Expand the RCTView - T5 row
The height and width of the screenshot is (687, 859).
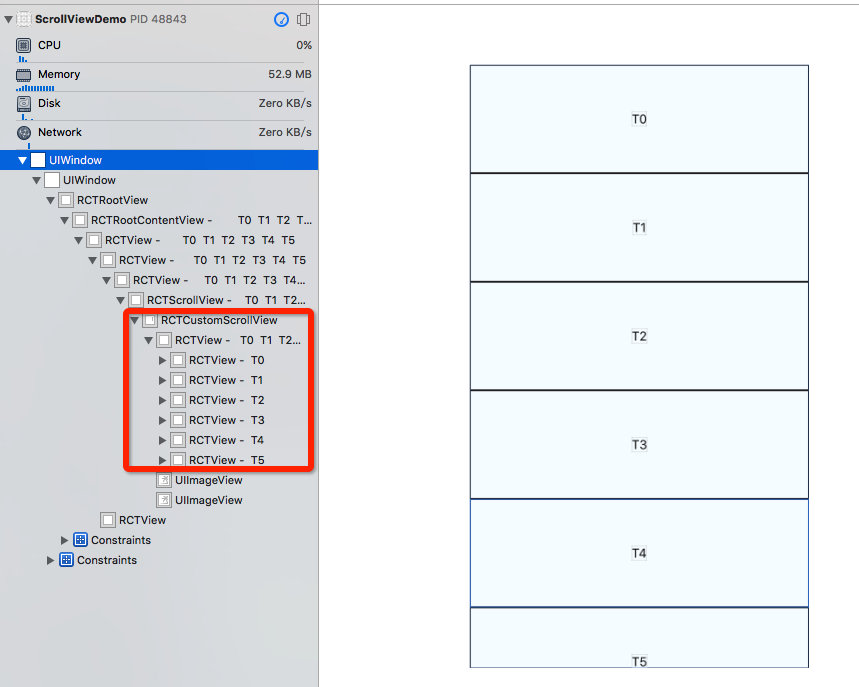coord(162,460)
